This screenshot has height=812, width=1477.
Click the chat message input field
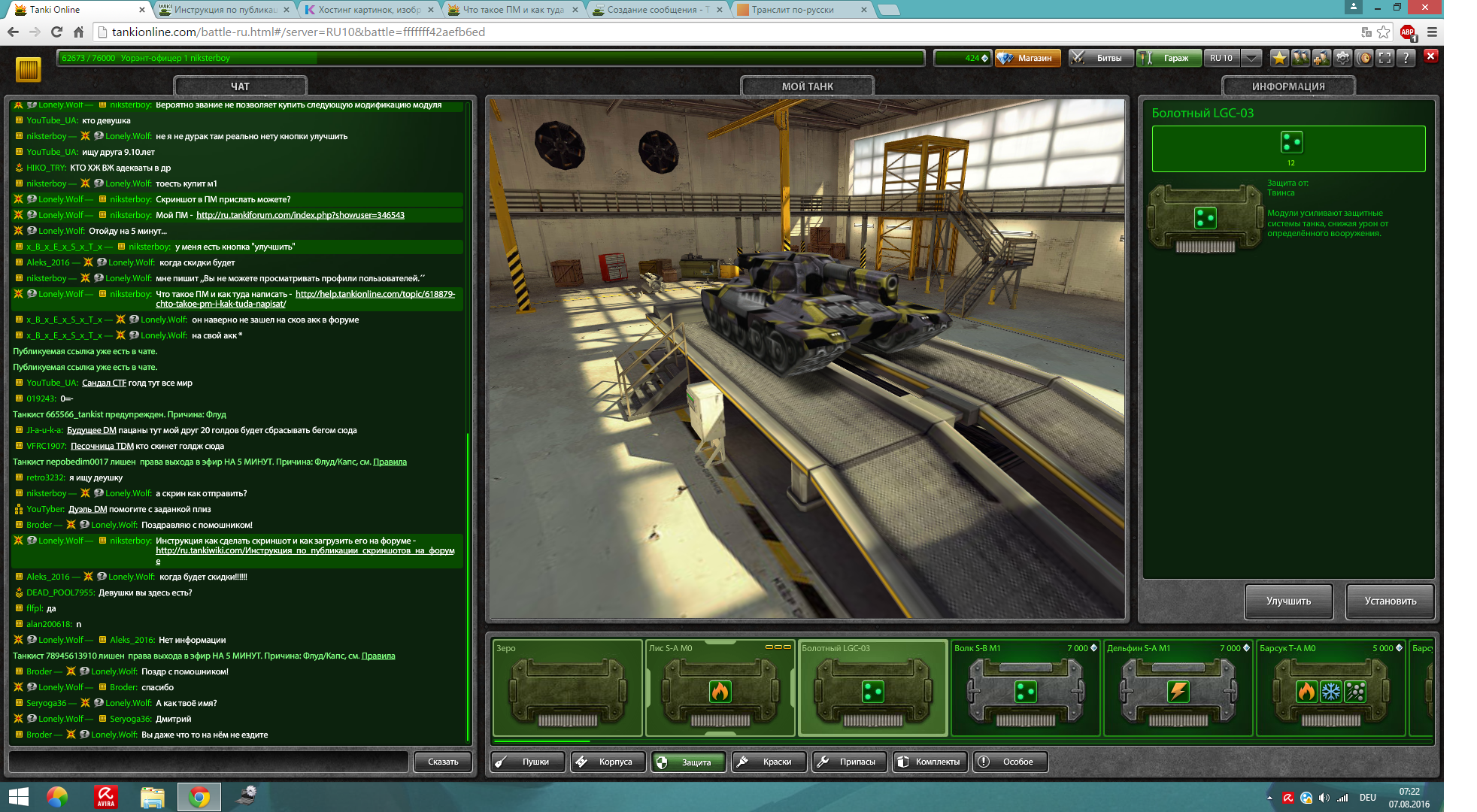(209, 762)
